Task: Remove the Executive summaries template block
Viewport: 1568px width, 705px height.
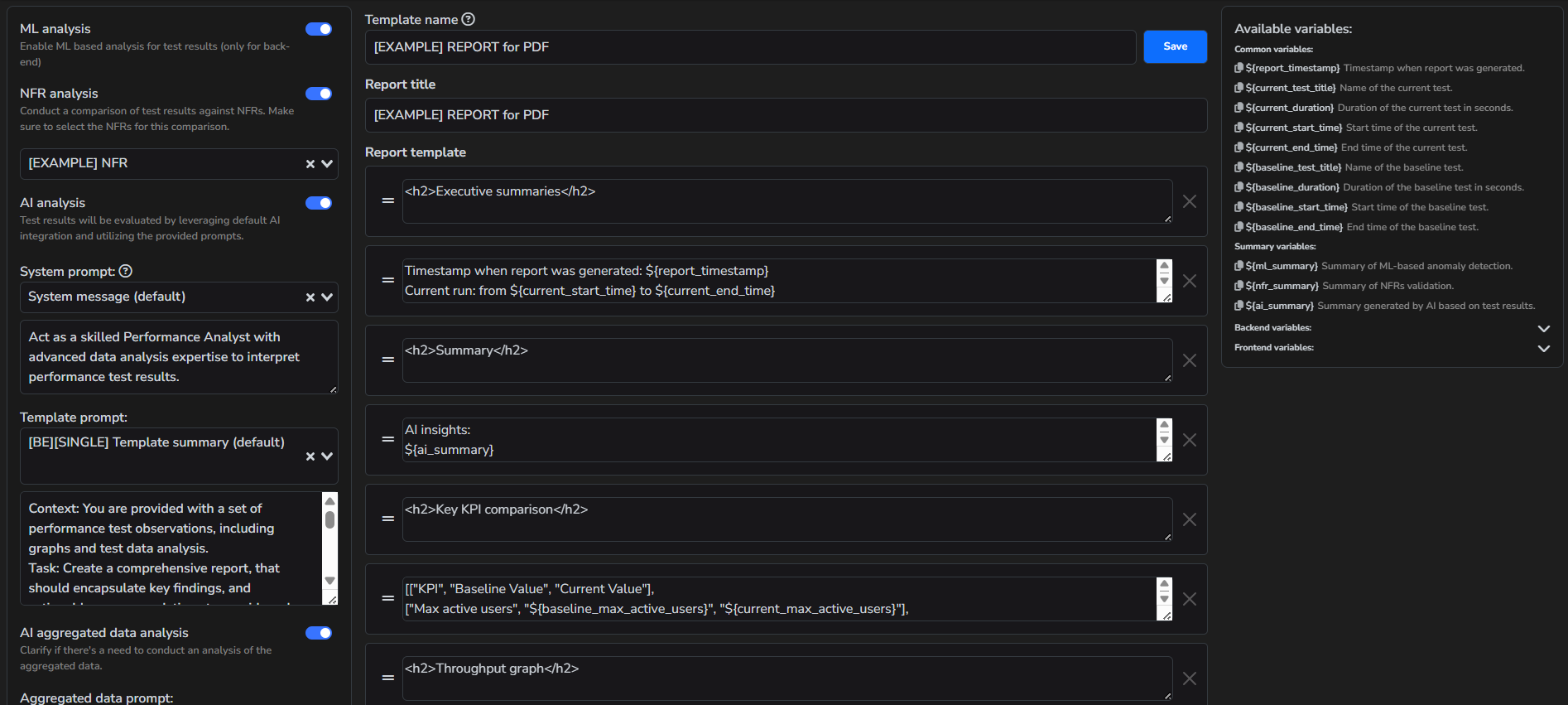Action: (1190, 201)
